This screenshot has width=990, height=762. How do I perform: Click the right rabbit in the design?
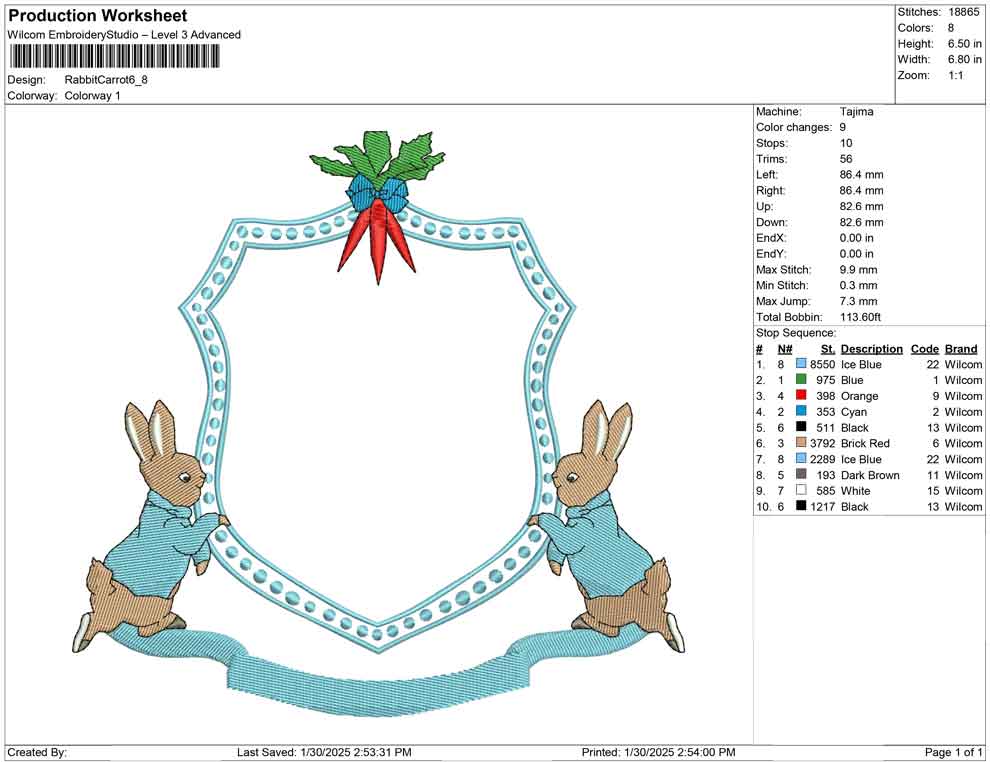tap(606, 527)
